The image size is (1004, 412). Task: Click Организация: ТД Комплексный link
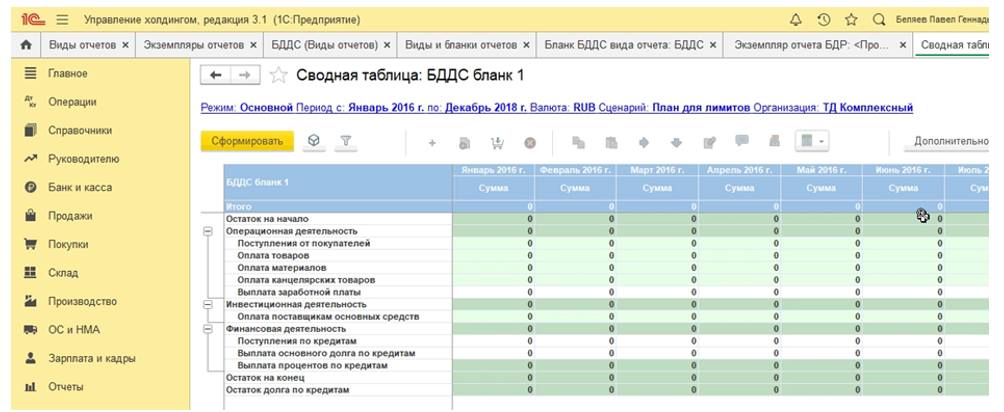coord(834,108)
